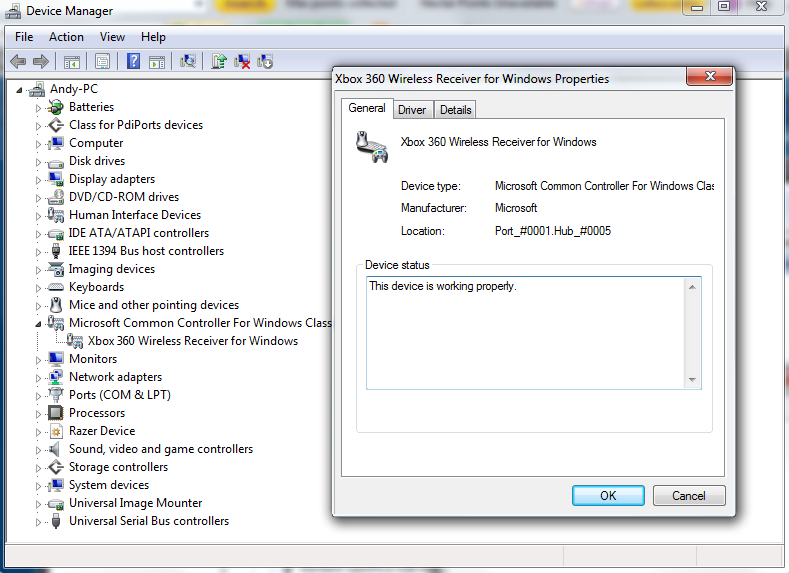
Task: Click the Disable device toolbar icon
Action: click(265, 62)
